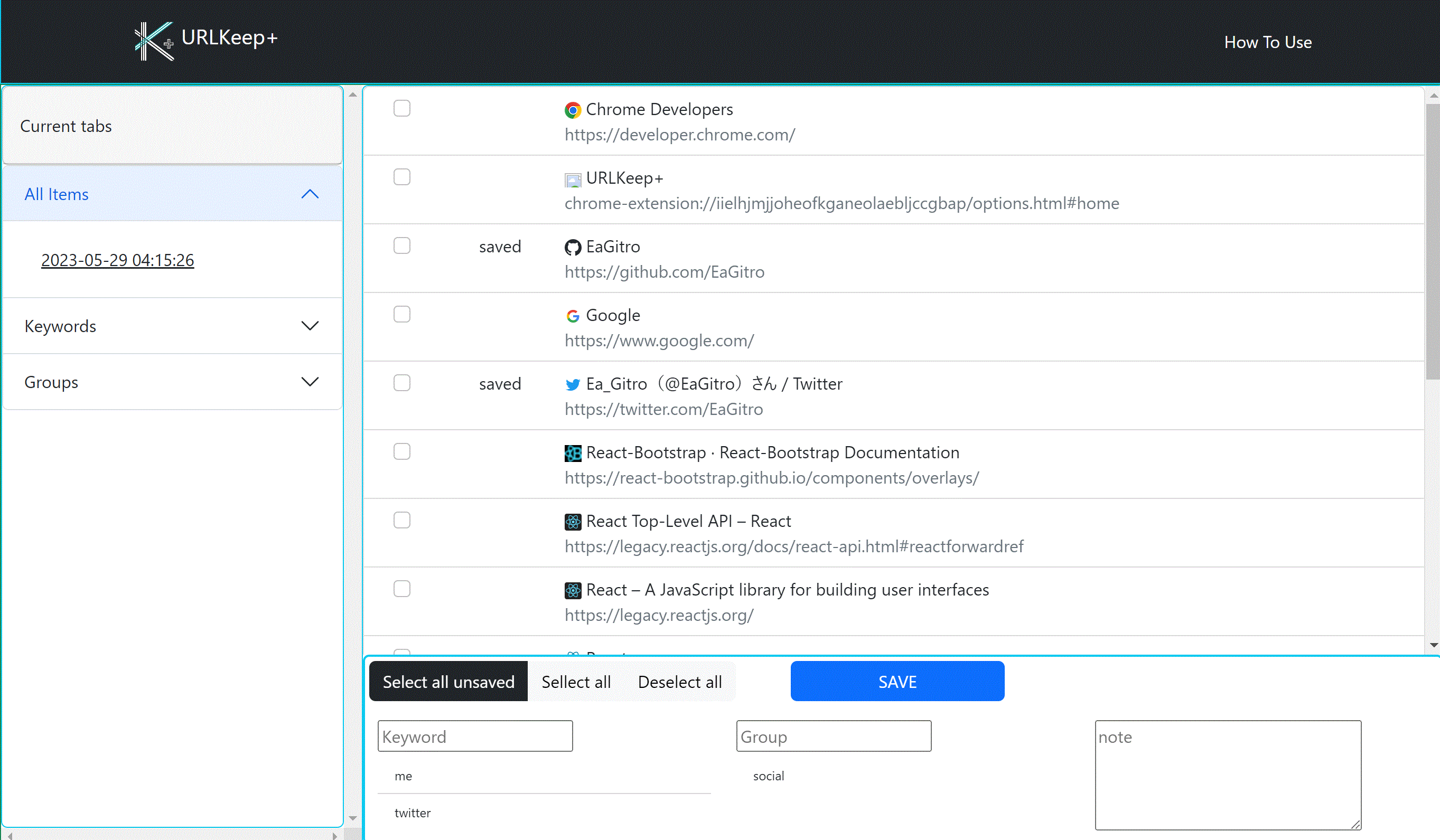
Task: Click the Select all unsaved button
Action: click(x=448, y=681)
